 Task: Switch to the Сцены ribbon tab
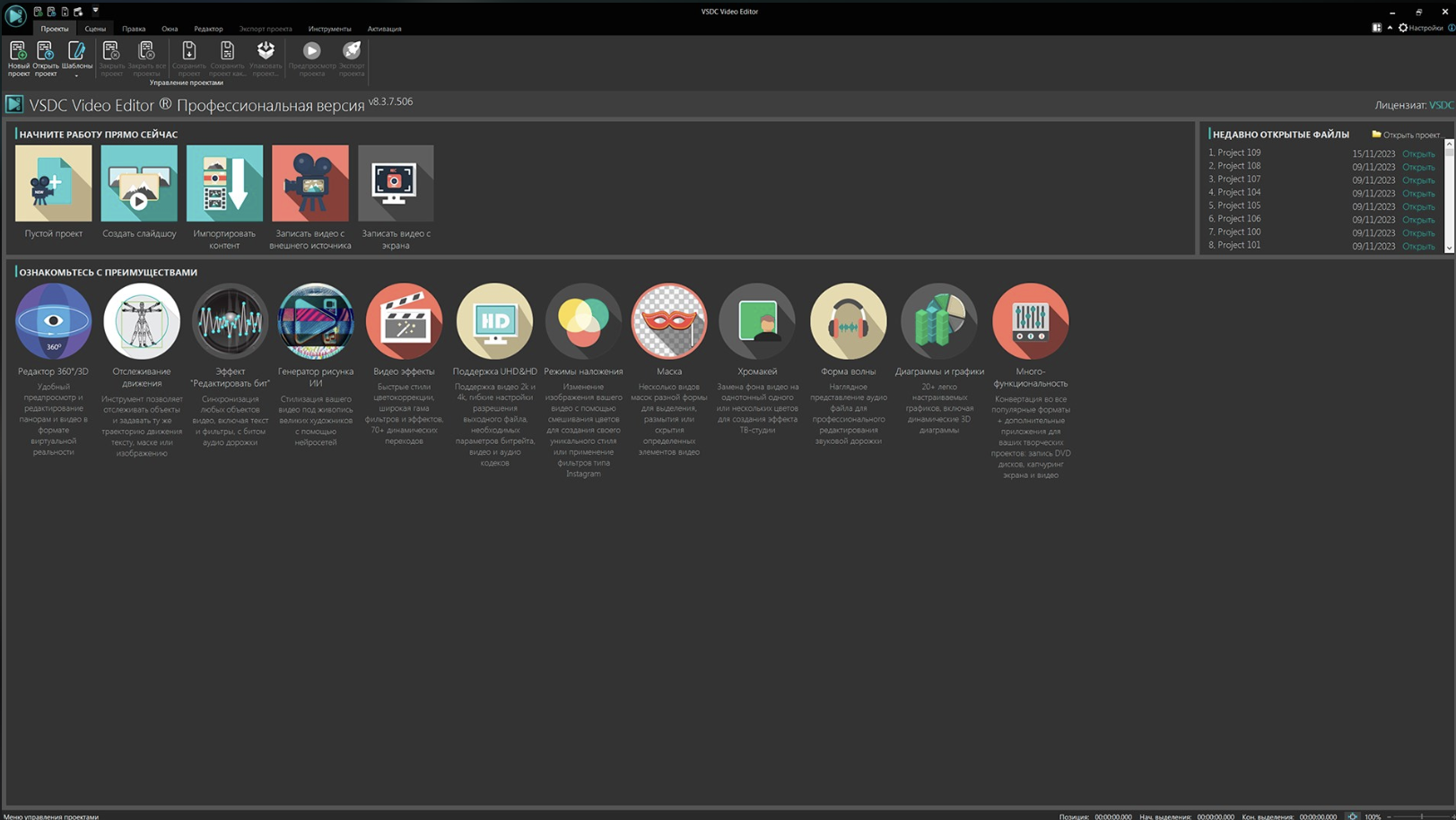pyautogui.click(x=95, y=29)
